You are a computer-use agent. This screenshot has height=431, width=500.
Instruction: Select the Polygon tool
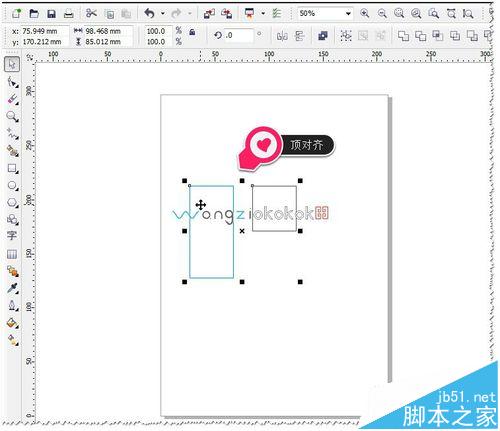tap(13, 203)
